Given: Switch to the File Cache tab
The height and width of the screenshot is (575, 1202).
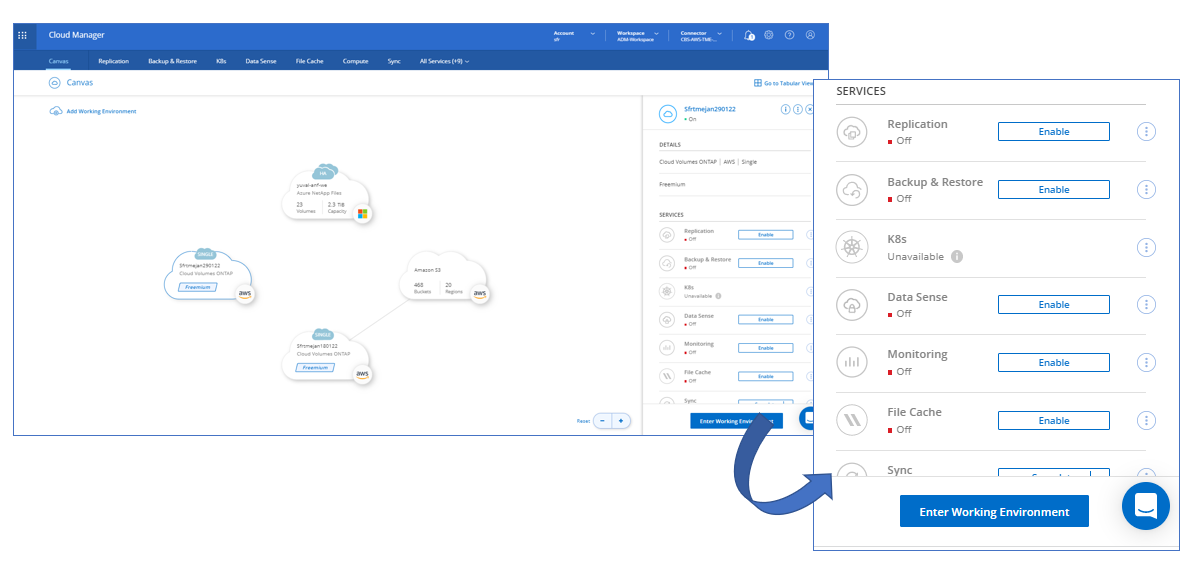Looking at the screenshot, I should (x=310, y=61).
